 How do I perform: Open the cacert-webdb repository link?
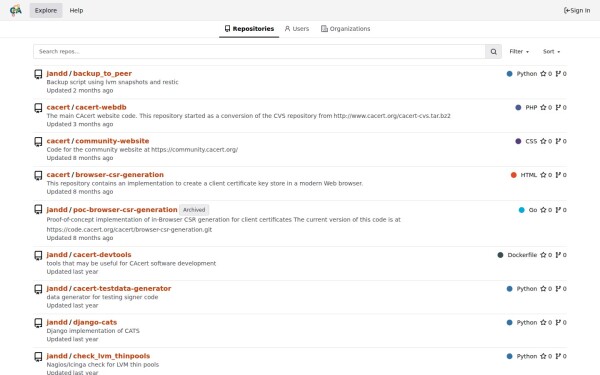pyautogui.click(x=101, y=107)
